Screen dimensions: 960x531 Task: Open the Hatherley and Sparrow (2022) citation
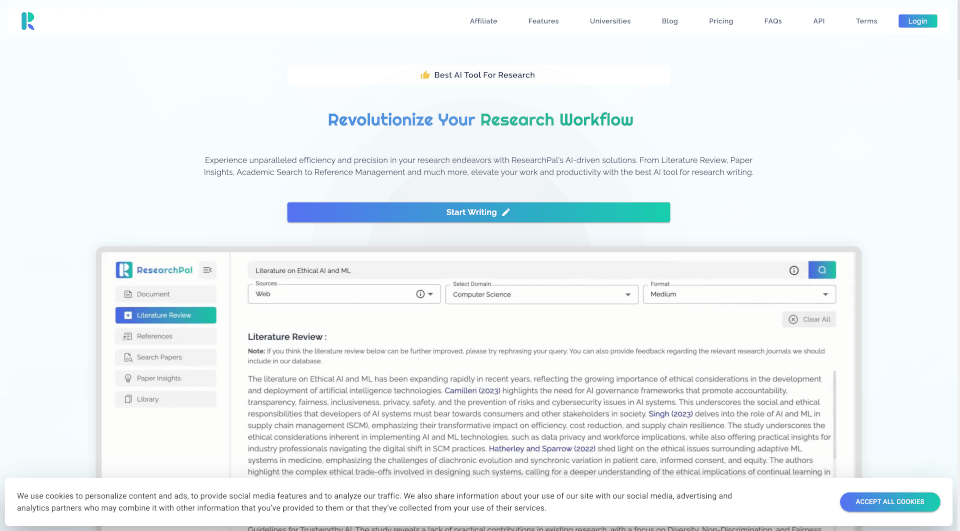541,449
